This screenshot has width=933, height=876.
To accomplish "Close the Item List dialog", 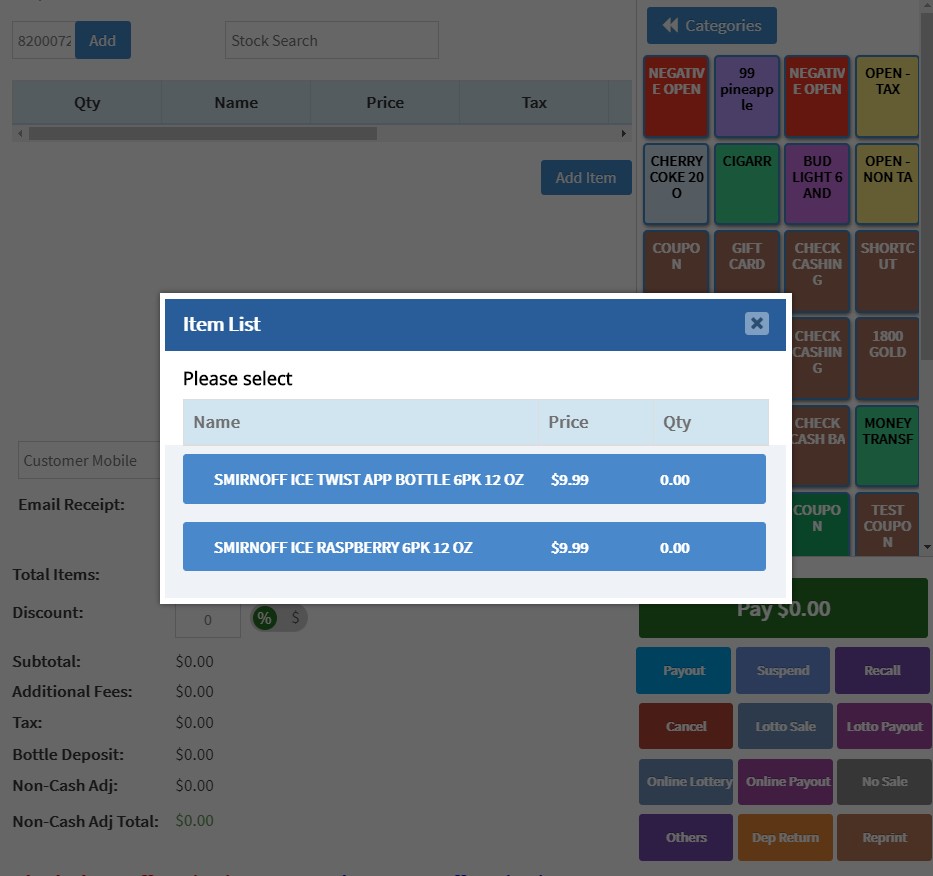I will 756,323.
